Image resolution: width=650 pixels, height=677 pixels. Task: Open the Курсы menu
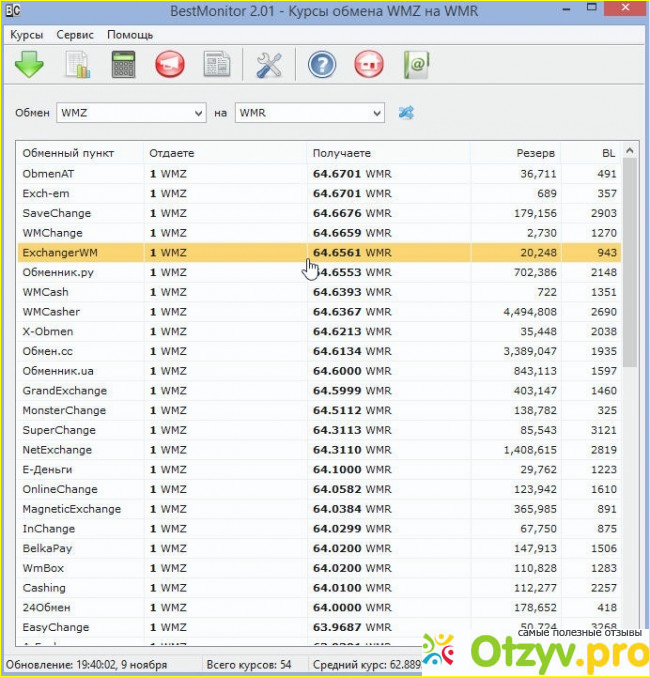tap(27, 35)
